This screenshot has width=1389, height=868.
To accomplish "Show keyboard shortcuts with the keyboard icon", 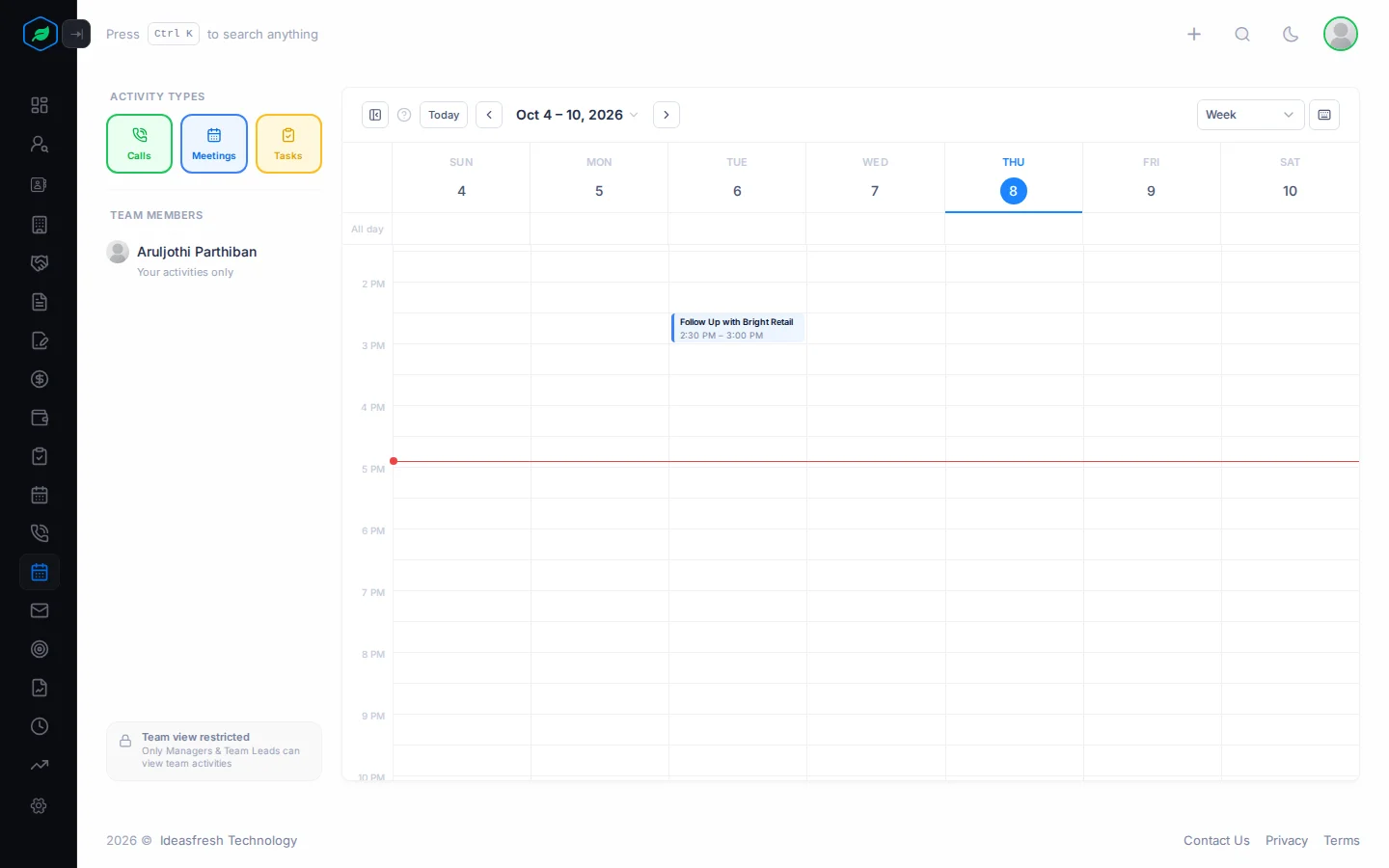I will coord(1324,115).
